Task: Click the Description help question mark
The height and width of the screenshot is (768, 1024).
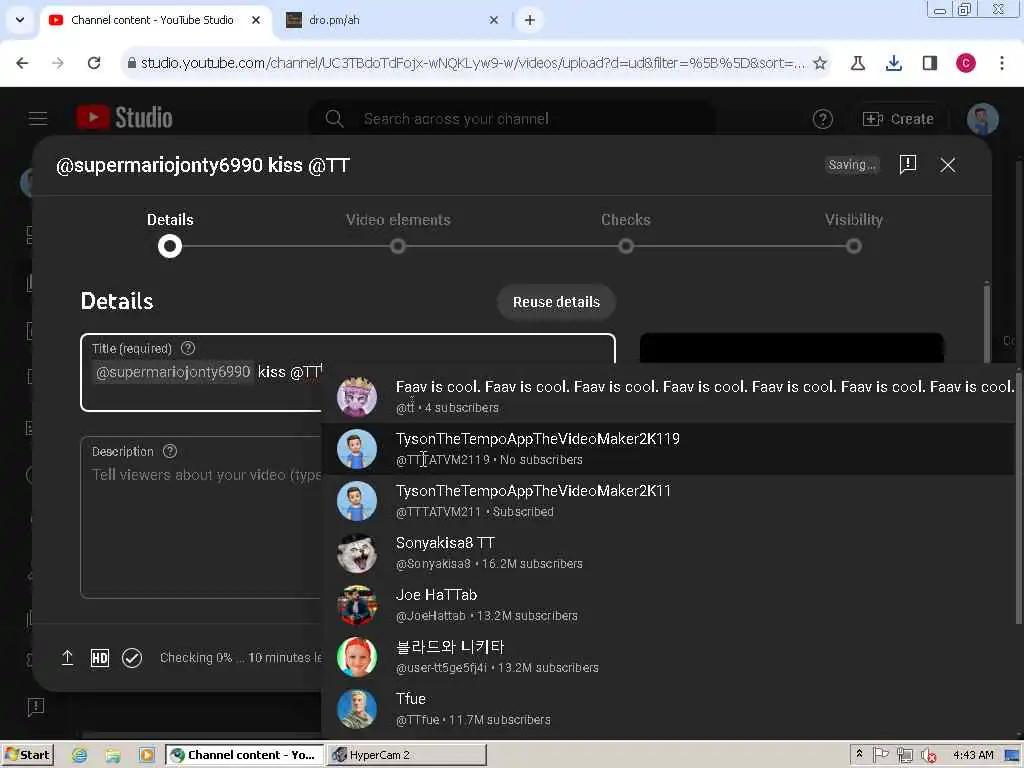Action: [x=170, y=451]
